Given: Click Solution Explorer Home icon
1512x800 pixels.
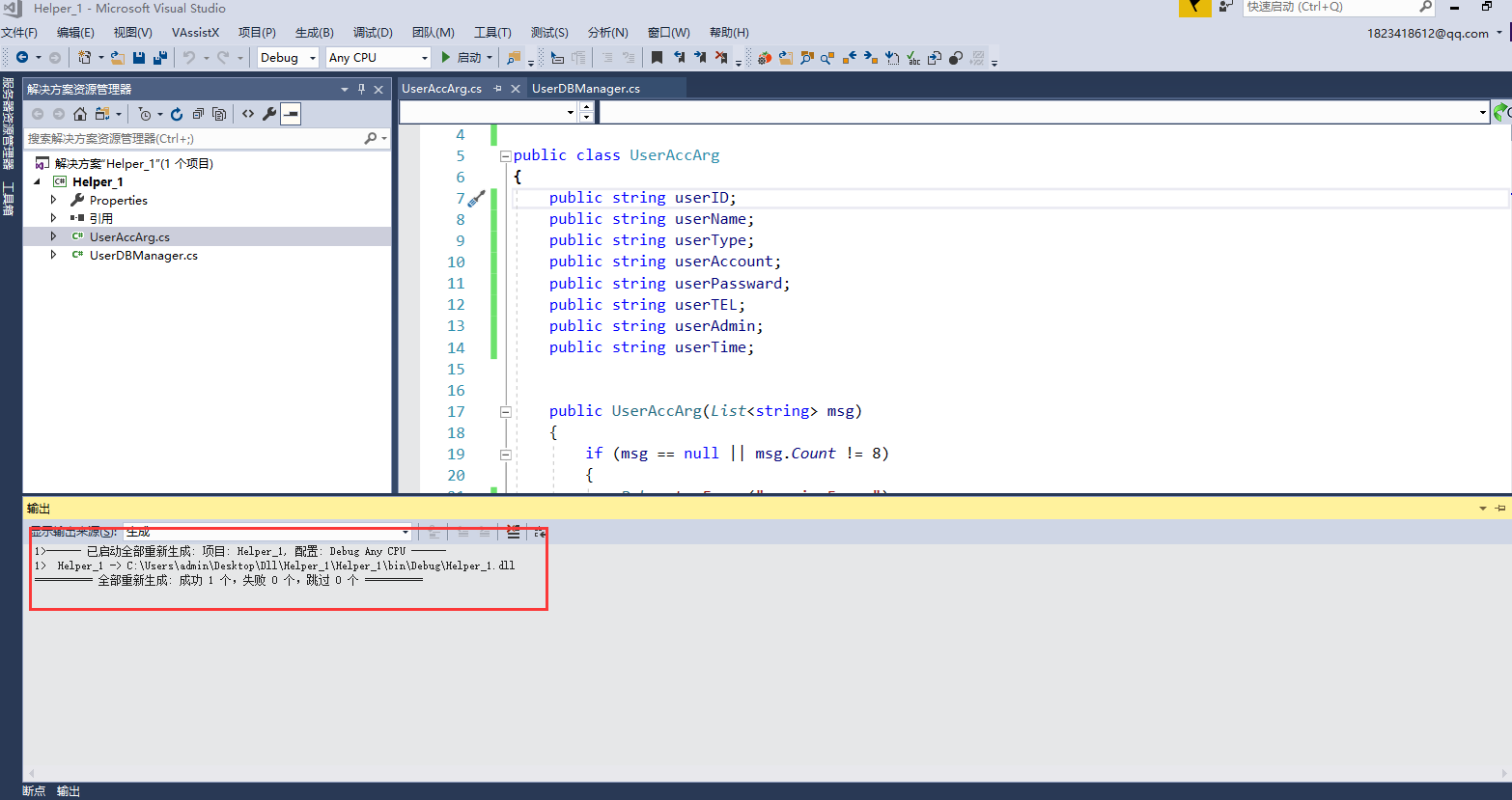Looking at the screenshot, I should click(80, 114).
